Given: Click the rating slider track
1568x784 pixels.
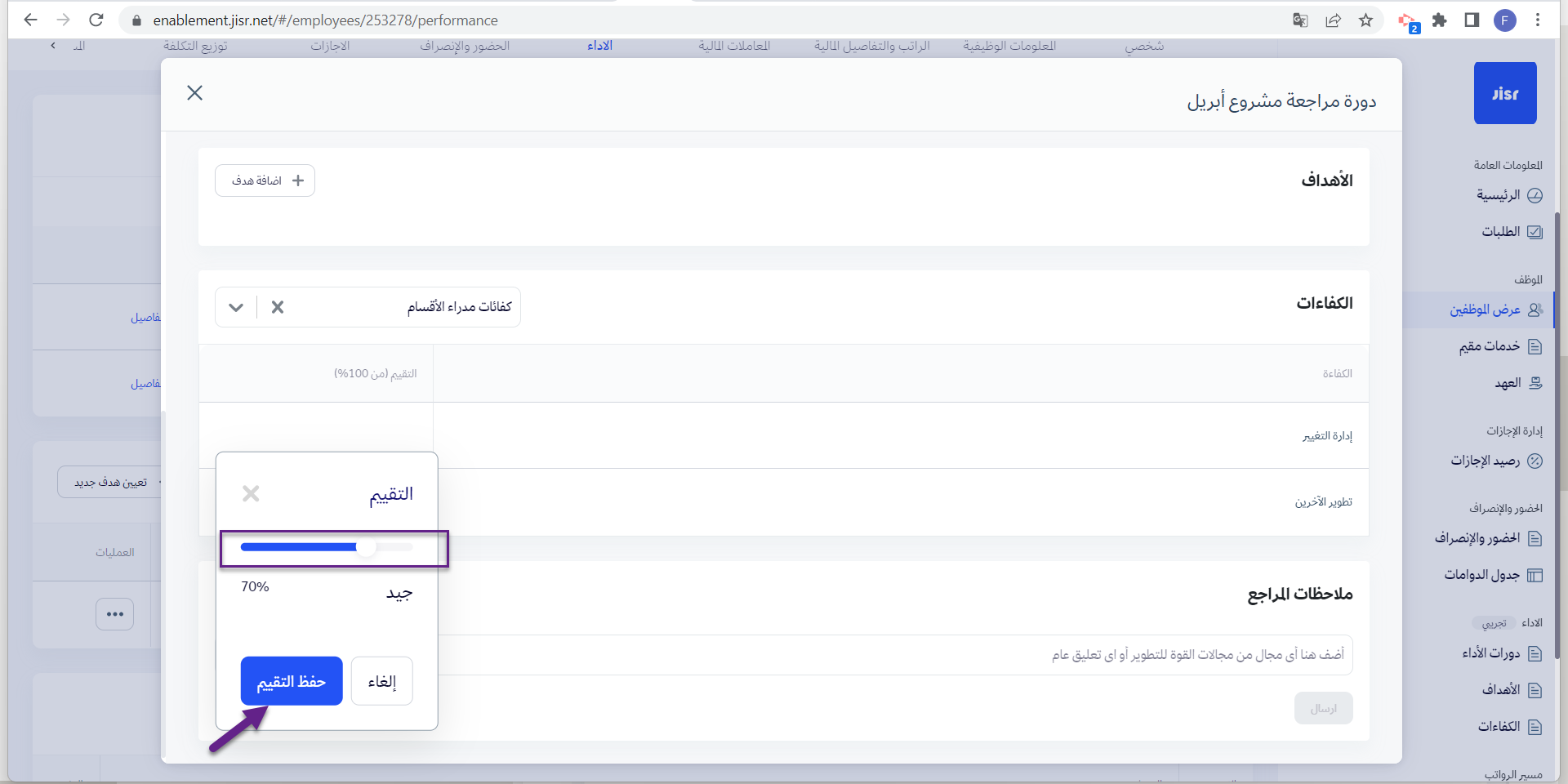Looking at the screenshot, I should [327, 547].
